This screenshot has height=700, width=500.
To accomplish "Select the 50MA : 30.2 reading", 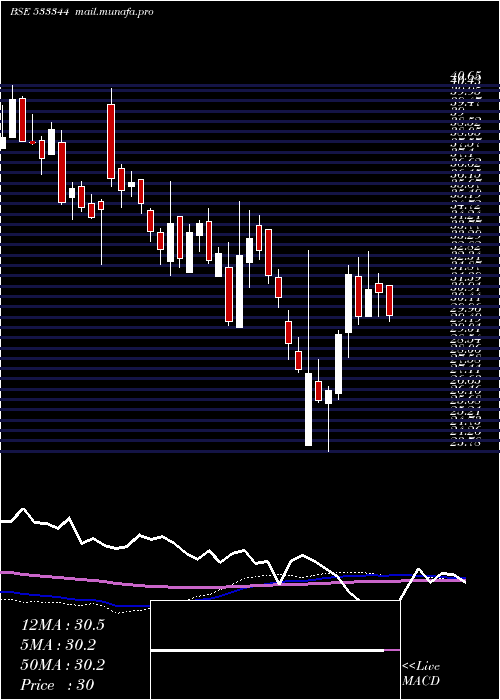I will tap(62, 665).
